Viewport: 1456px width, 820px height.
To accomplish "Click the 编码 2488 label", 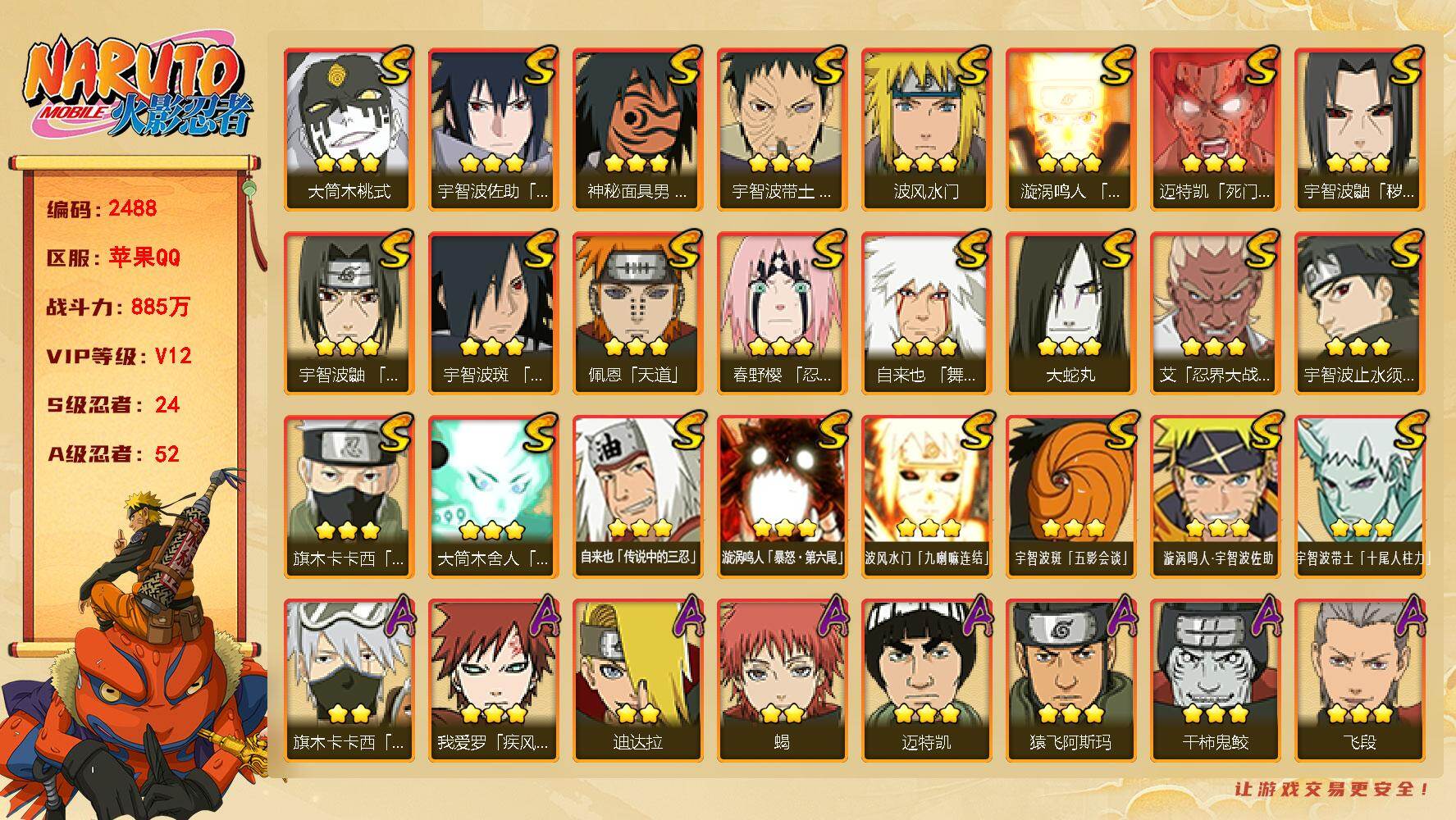I will (x=102, y=208).
